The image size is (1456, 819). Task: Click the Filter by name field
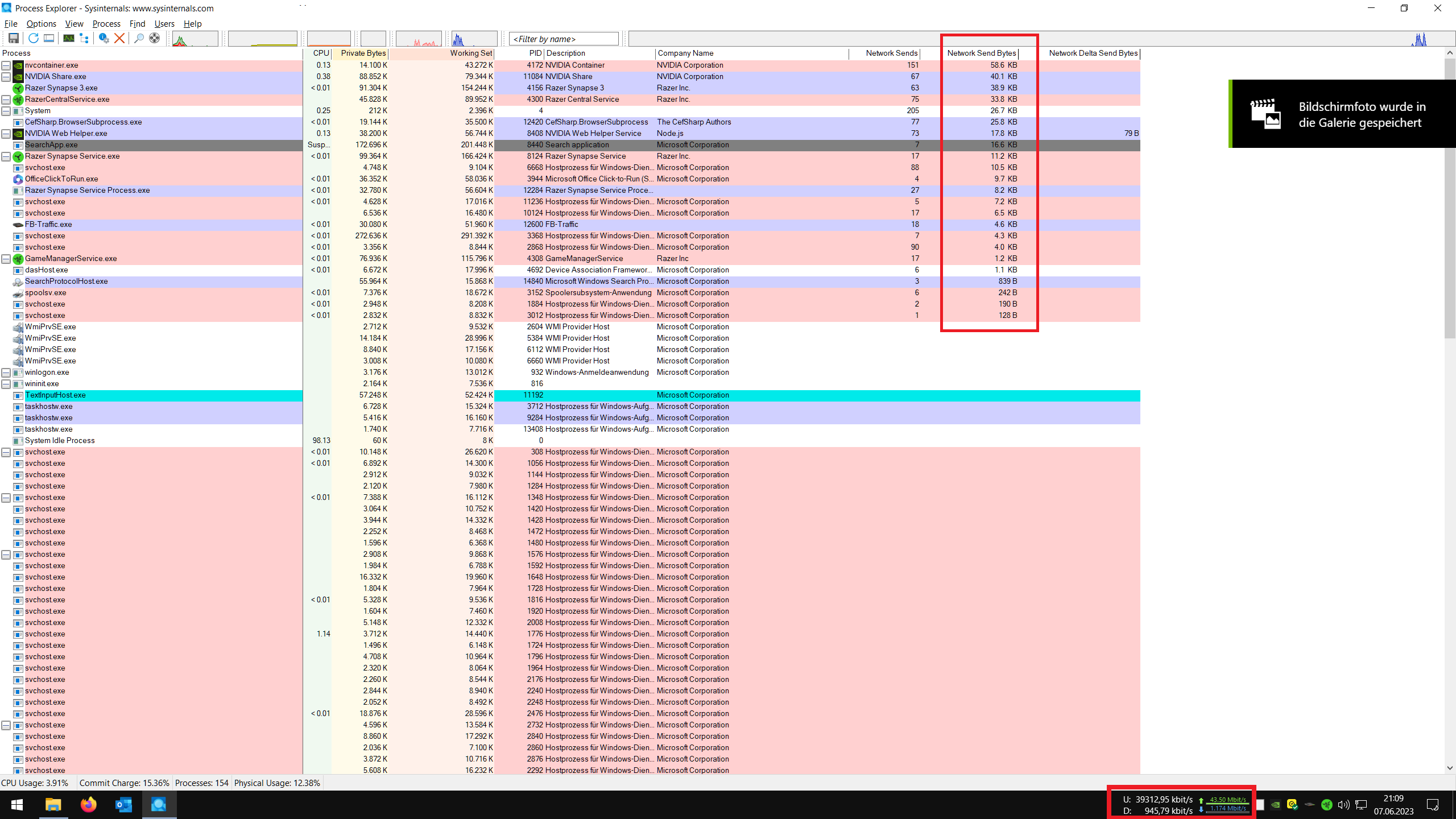(x=563, y=39)
